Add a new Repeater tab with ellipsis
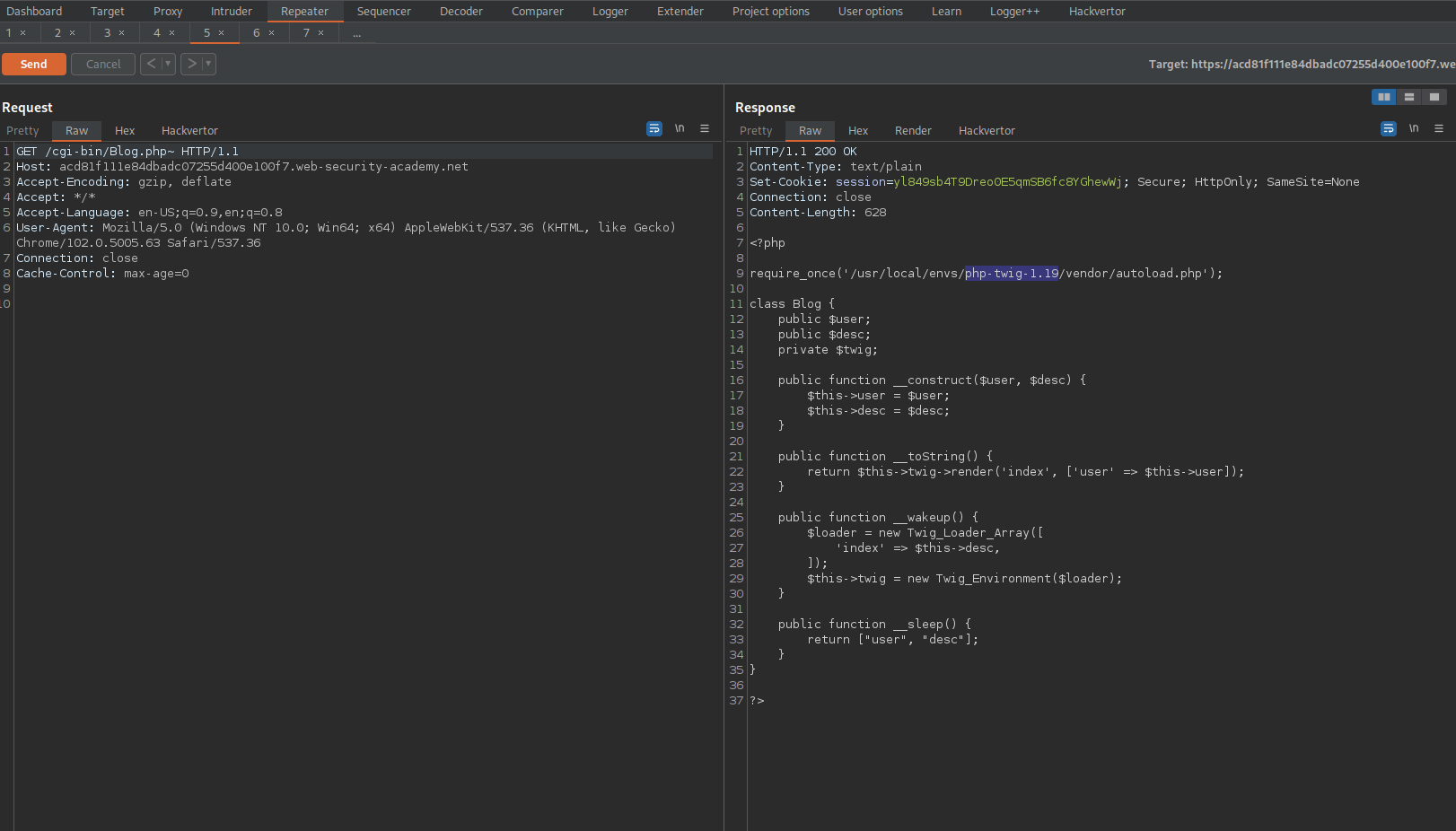The height and width of the screenshot is (831, 1456). point(357,33)
